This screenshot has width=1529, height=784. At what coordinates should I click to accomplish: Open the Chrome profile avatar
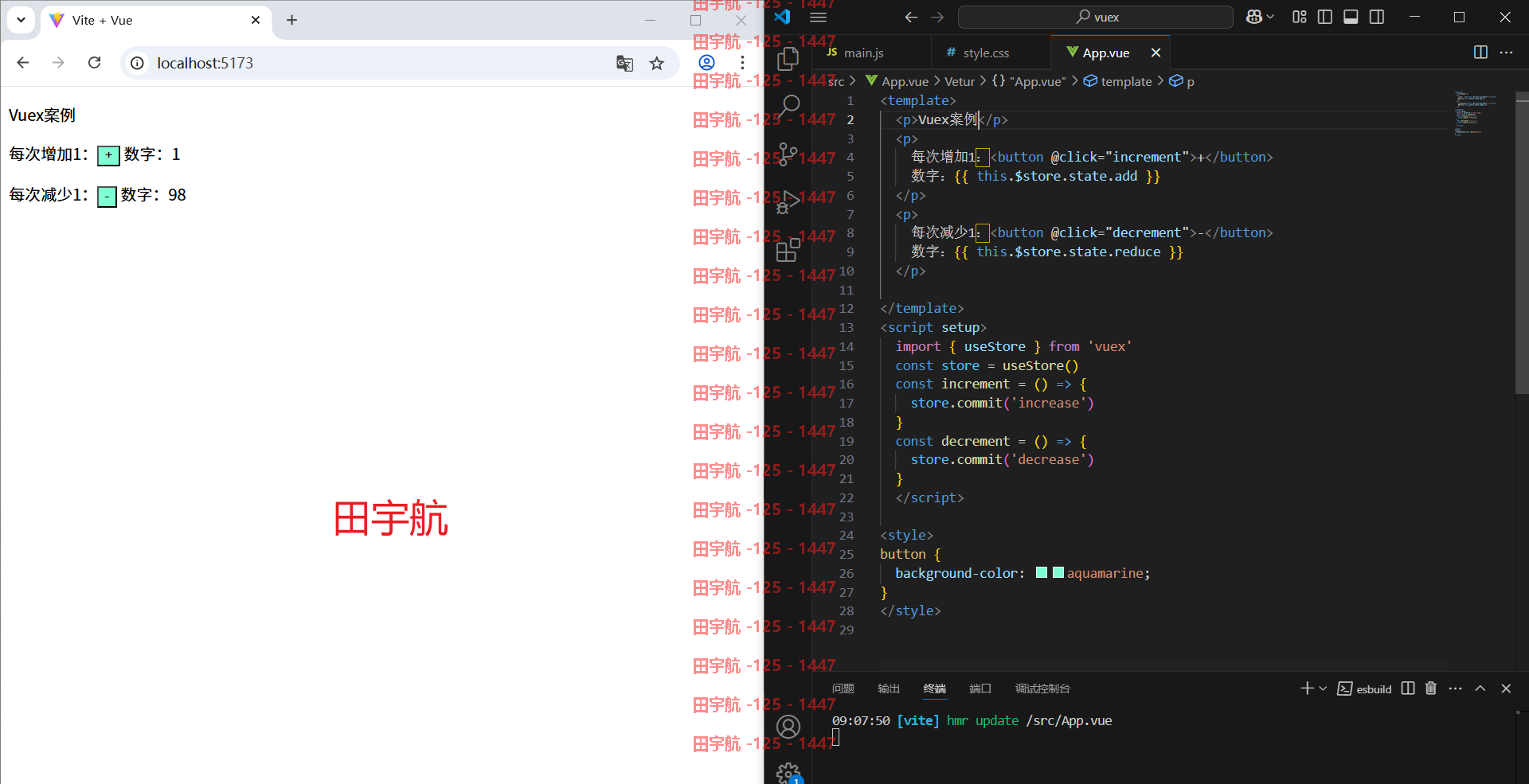[706, 63]
